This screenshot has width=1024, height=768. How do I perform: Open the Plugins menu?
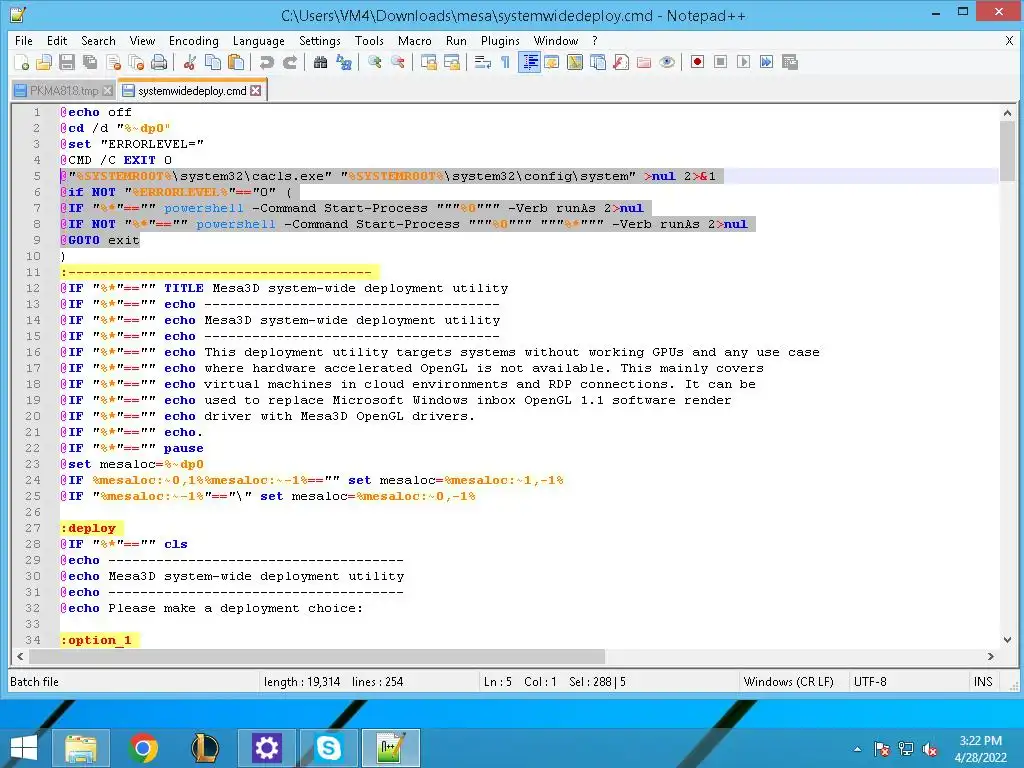tap(500, 40)
